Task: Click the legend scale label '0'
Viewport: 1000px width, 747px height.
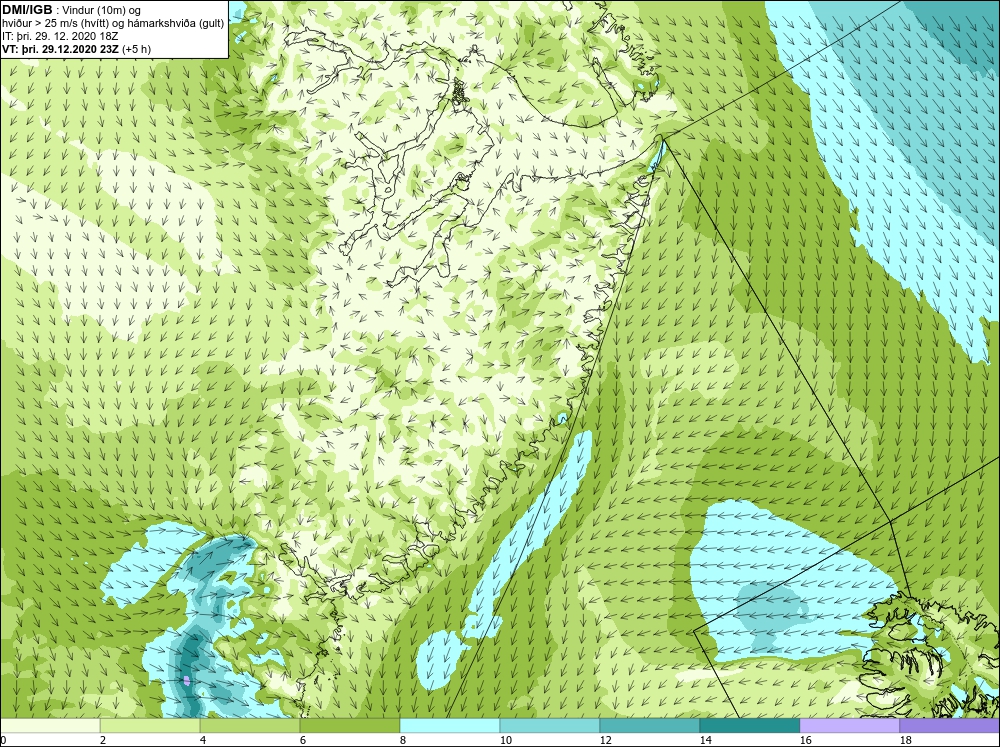Action: pyautogui.click(x=3, y=740)
